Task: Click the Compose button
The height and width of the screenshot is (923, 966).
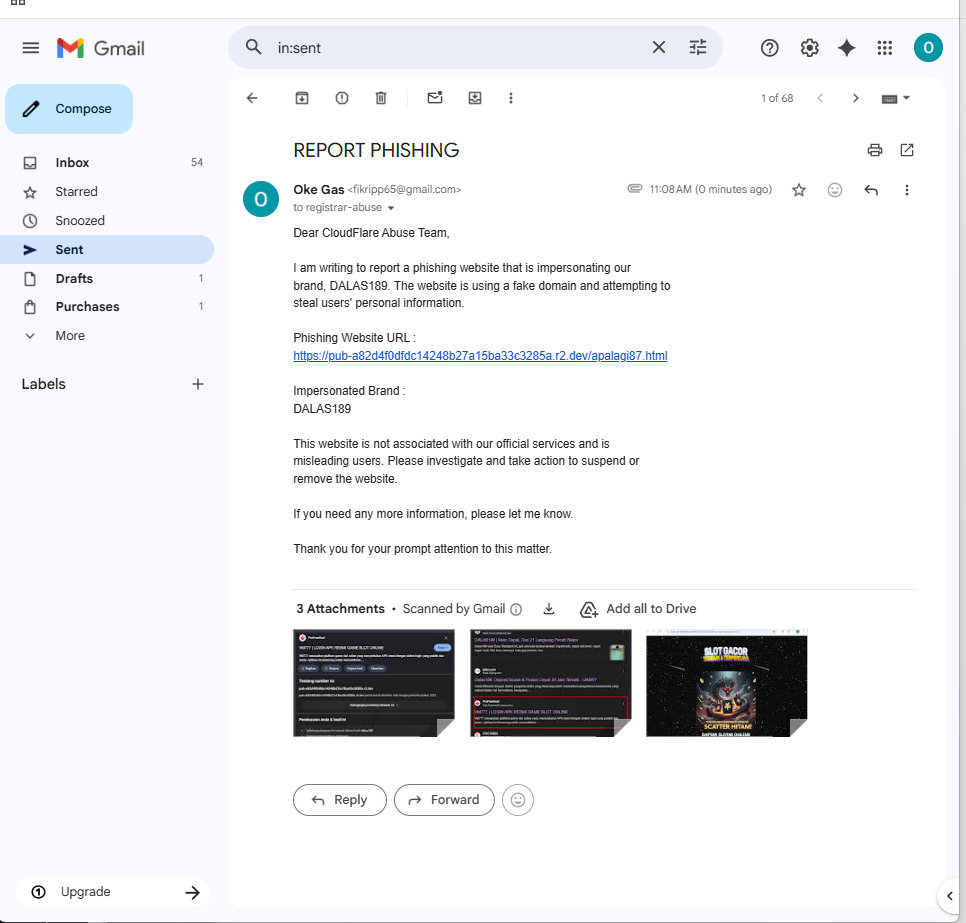Action: point(69,109)
